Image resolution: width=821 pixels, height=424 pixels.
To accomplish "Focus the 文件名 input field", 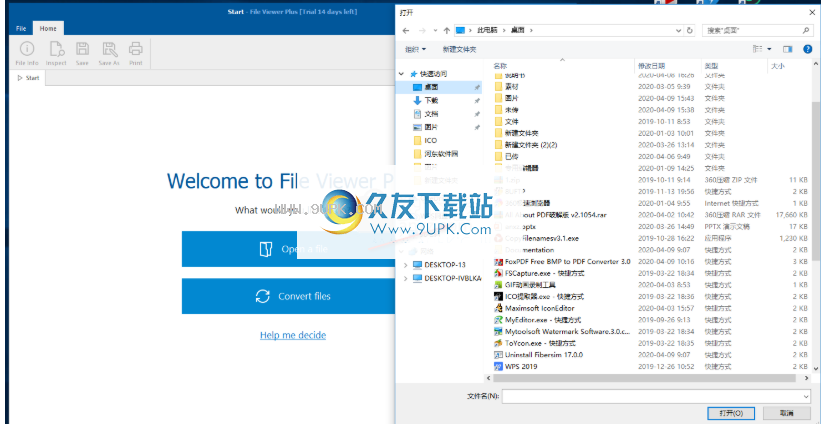I will pyautogui.click(x=651, y=396).
